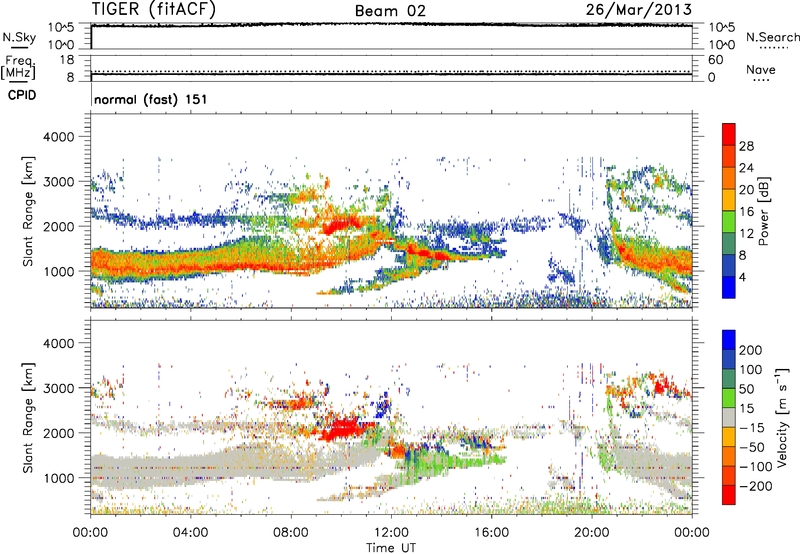This screenshot has height=554, width=800.
Task: Click the Time UT axis label
Action: (391, 548)
